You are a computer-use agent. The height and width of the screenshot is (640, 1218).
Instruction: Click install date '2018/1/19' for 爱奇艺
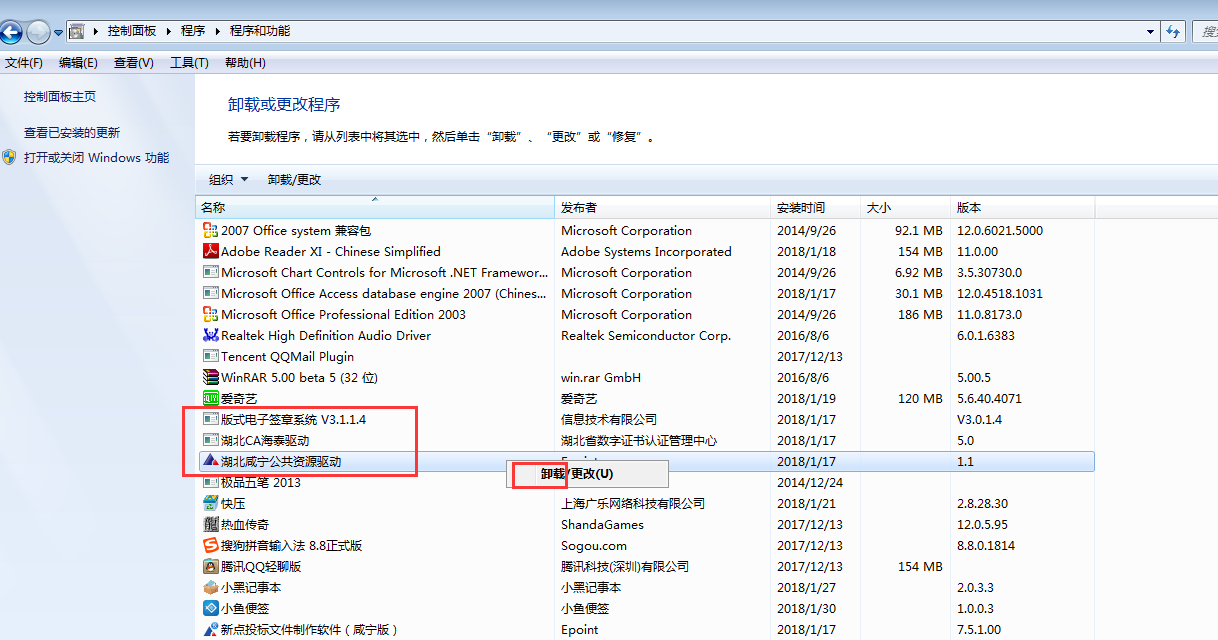[805, 399]
